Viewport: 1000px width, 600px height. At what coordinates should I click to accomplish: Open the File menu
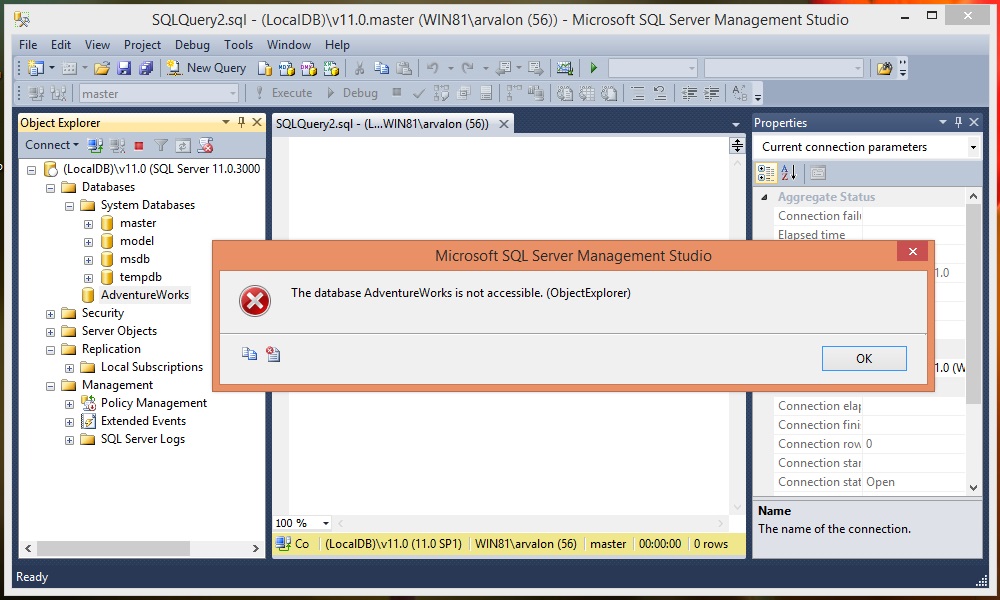pos(28,45)
